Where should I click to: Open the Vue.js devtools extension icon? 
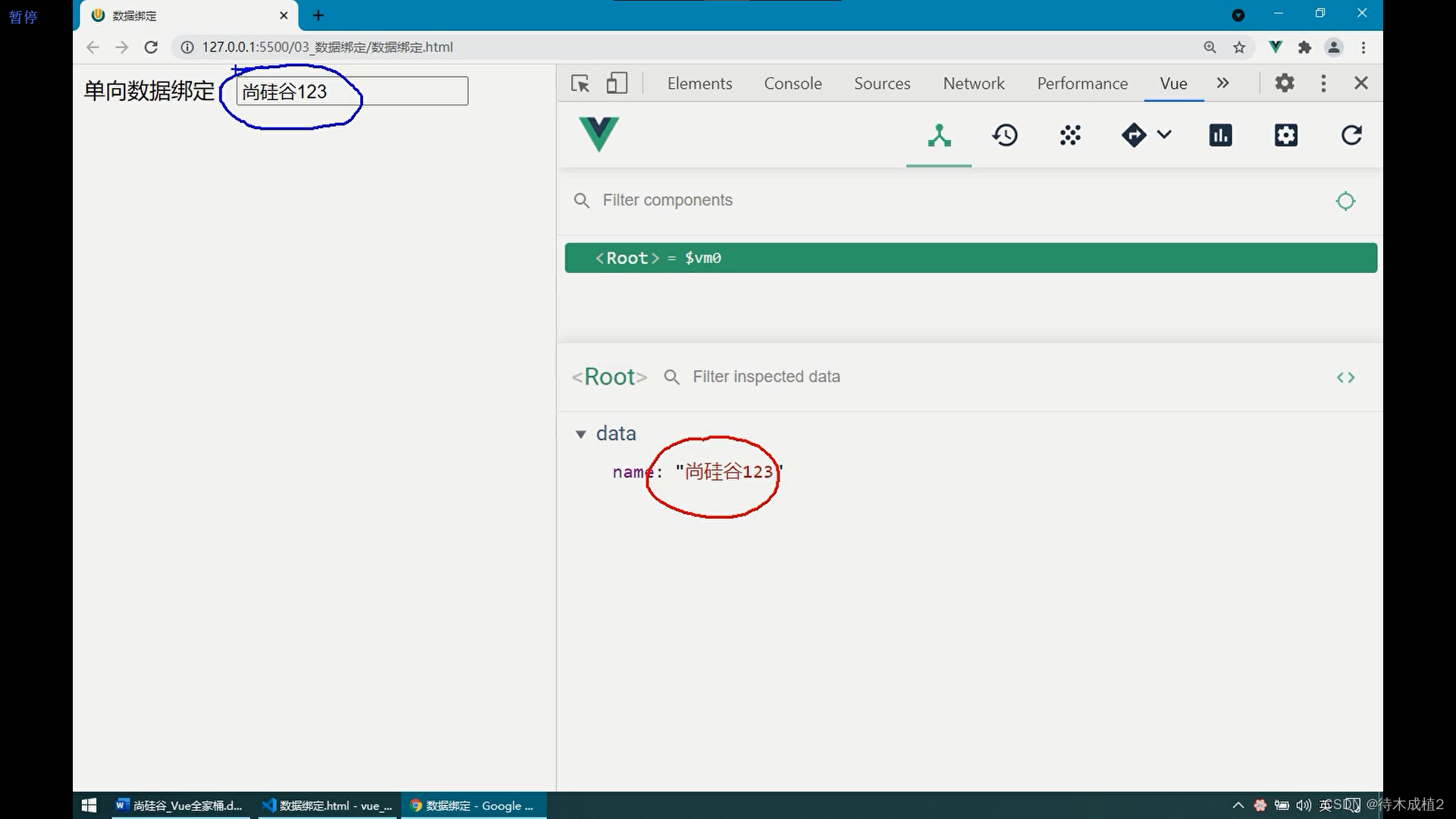tap(1276, 47)
